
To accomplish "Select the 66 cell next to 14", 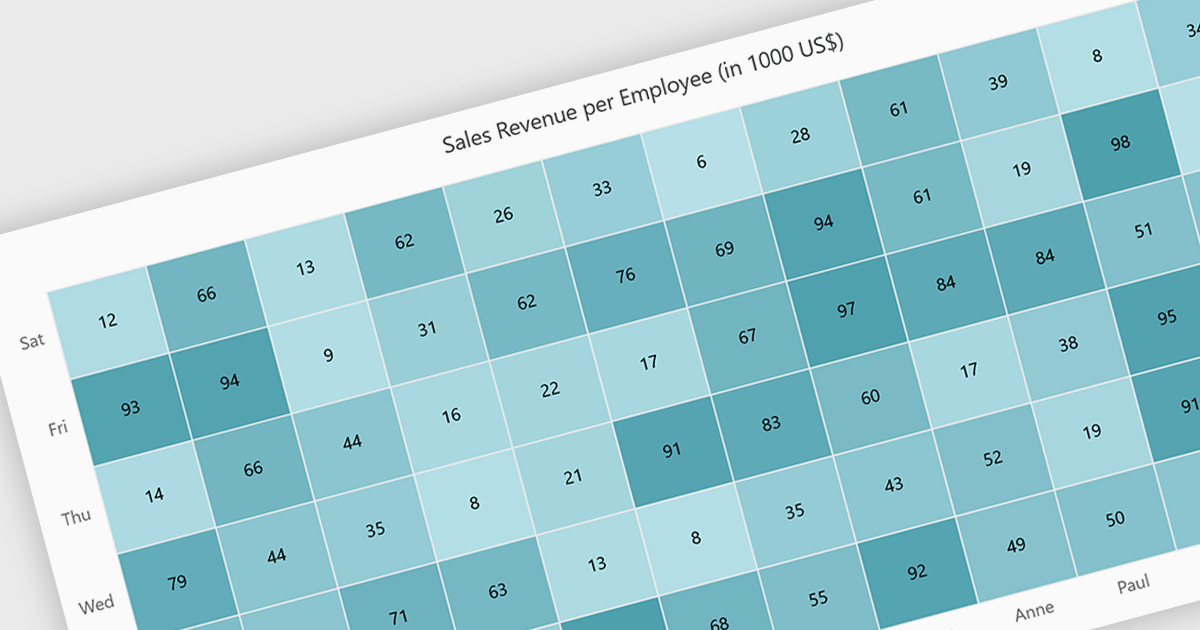I will coord(253,468).
